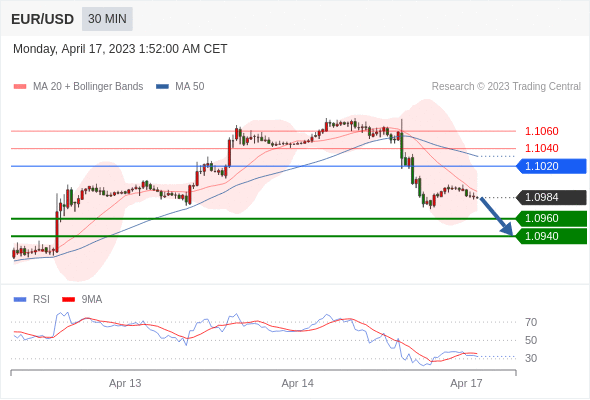
Task: Select the 1.0984 current price tag
Action: pos(551,198)
